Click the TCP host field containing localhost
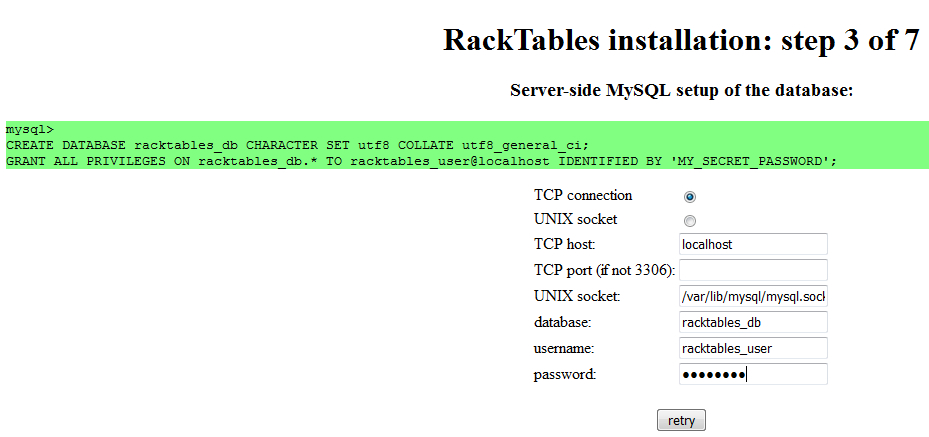The image size is (929, 437). pyautogui.click(x=753, y=244)
